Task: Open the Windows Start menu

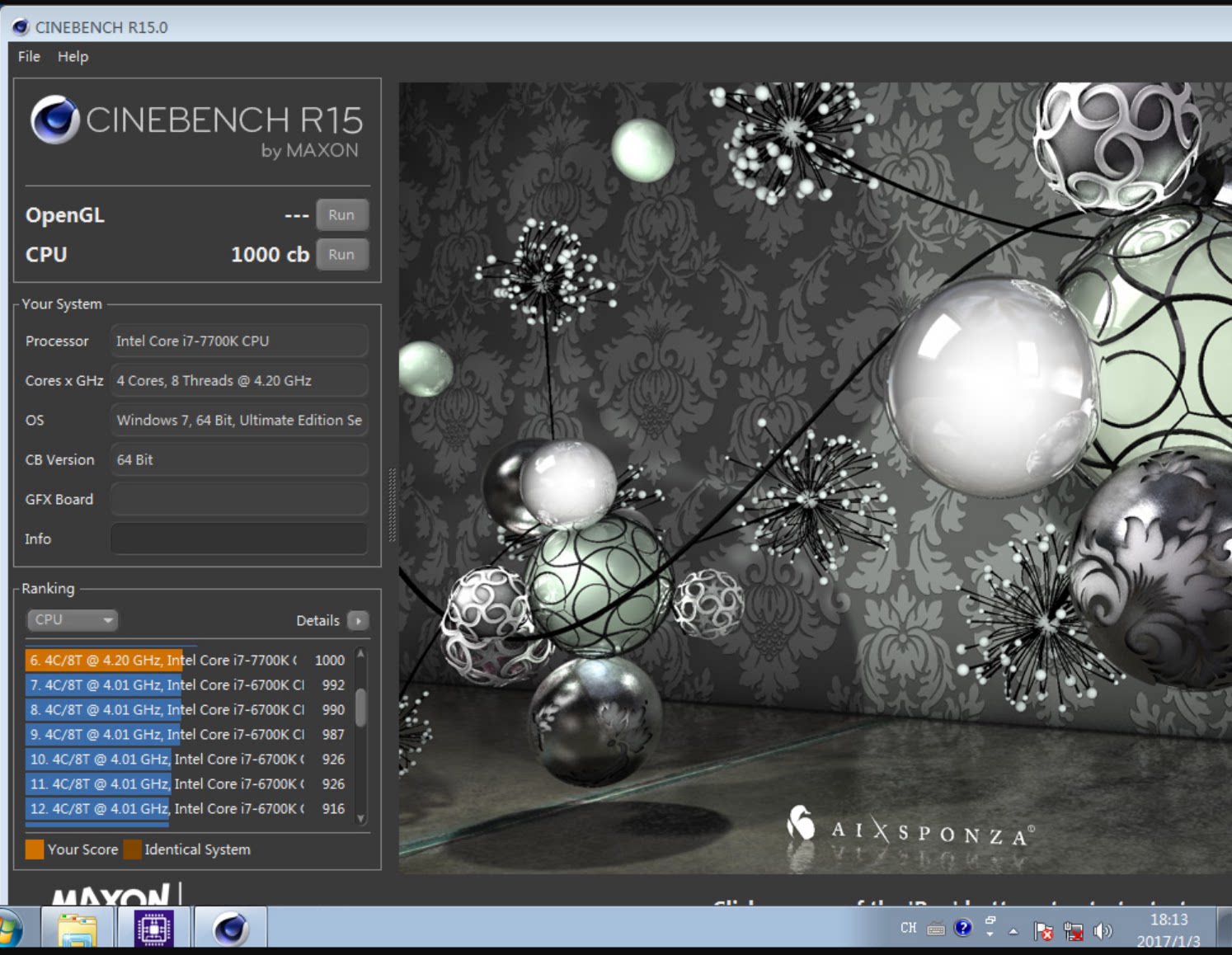Action: point(10,929)
